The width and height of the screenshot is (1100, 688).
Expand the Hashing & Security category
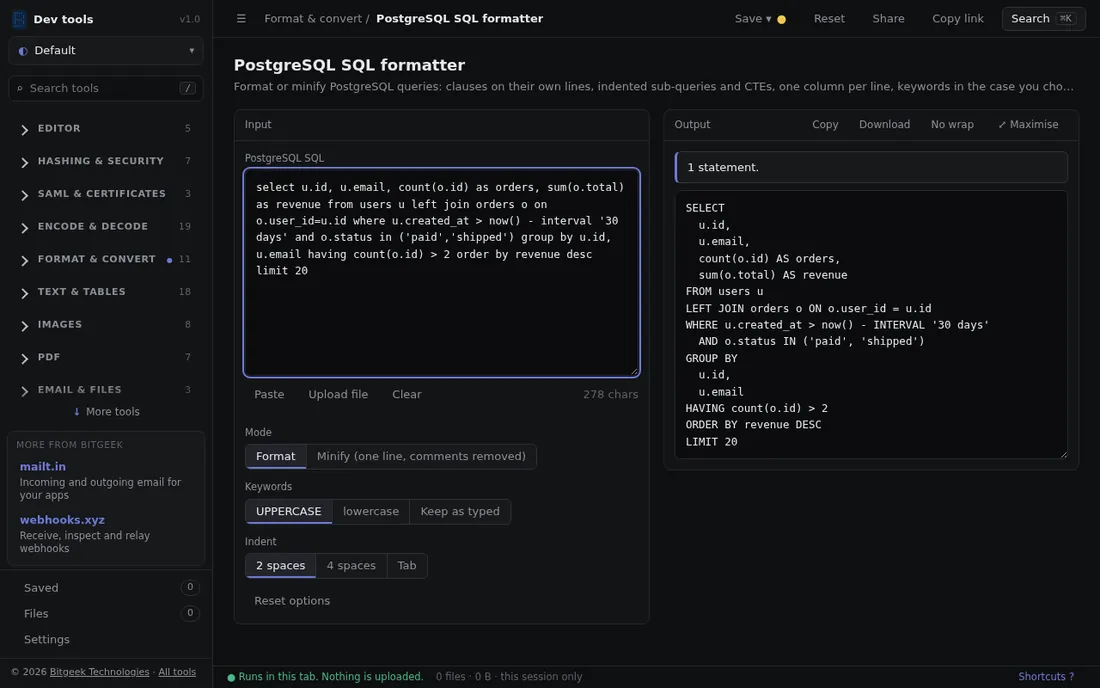coord(106,161)
